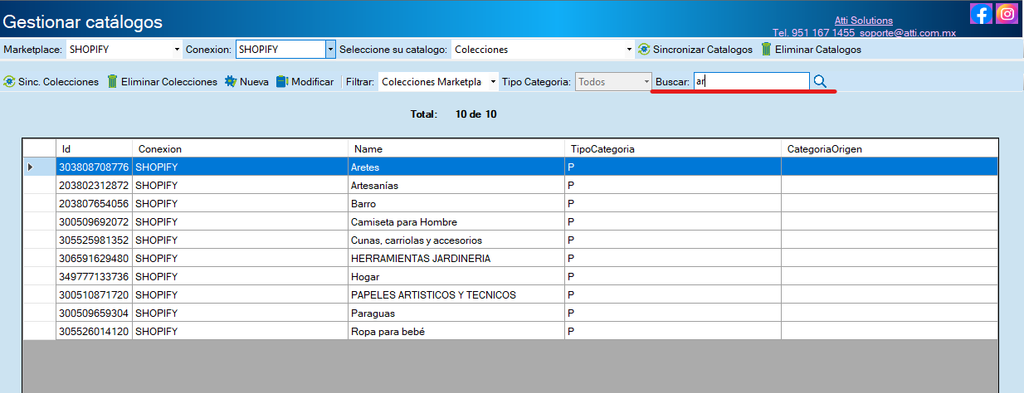
Task: Click Id cell 349777133736
Action: (x=94, y=277)
